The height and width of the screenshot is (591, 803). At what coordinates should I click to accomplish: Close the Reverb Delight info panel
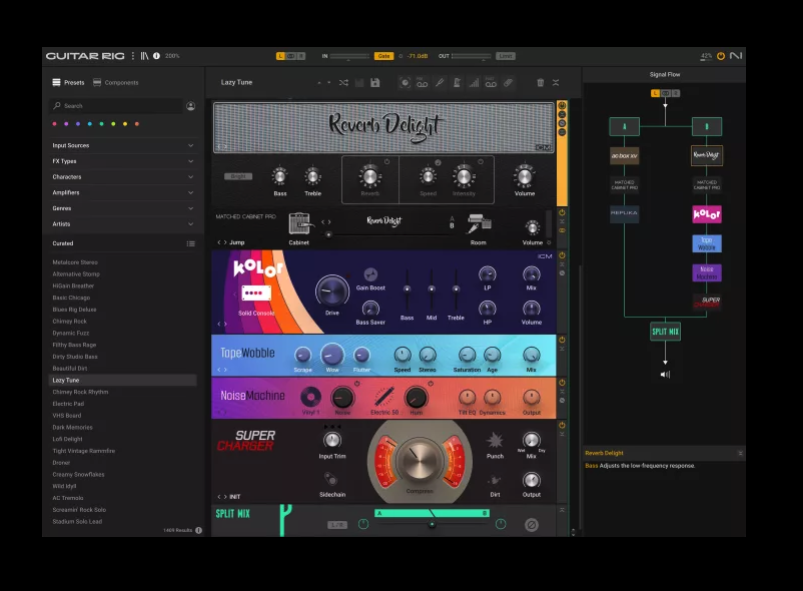click(x=740, y=453)
